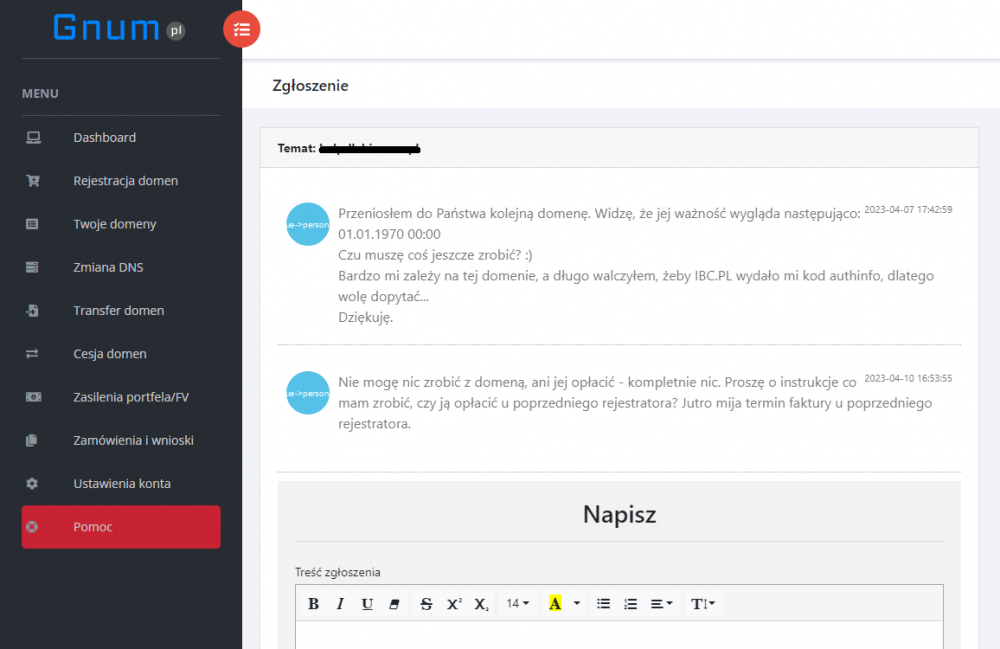Image resolution: width=1000 pixels, height=649 pixels.
Task: Click the Temat subject label
Action: coord(297,149)
